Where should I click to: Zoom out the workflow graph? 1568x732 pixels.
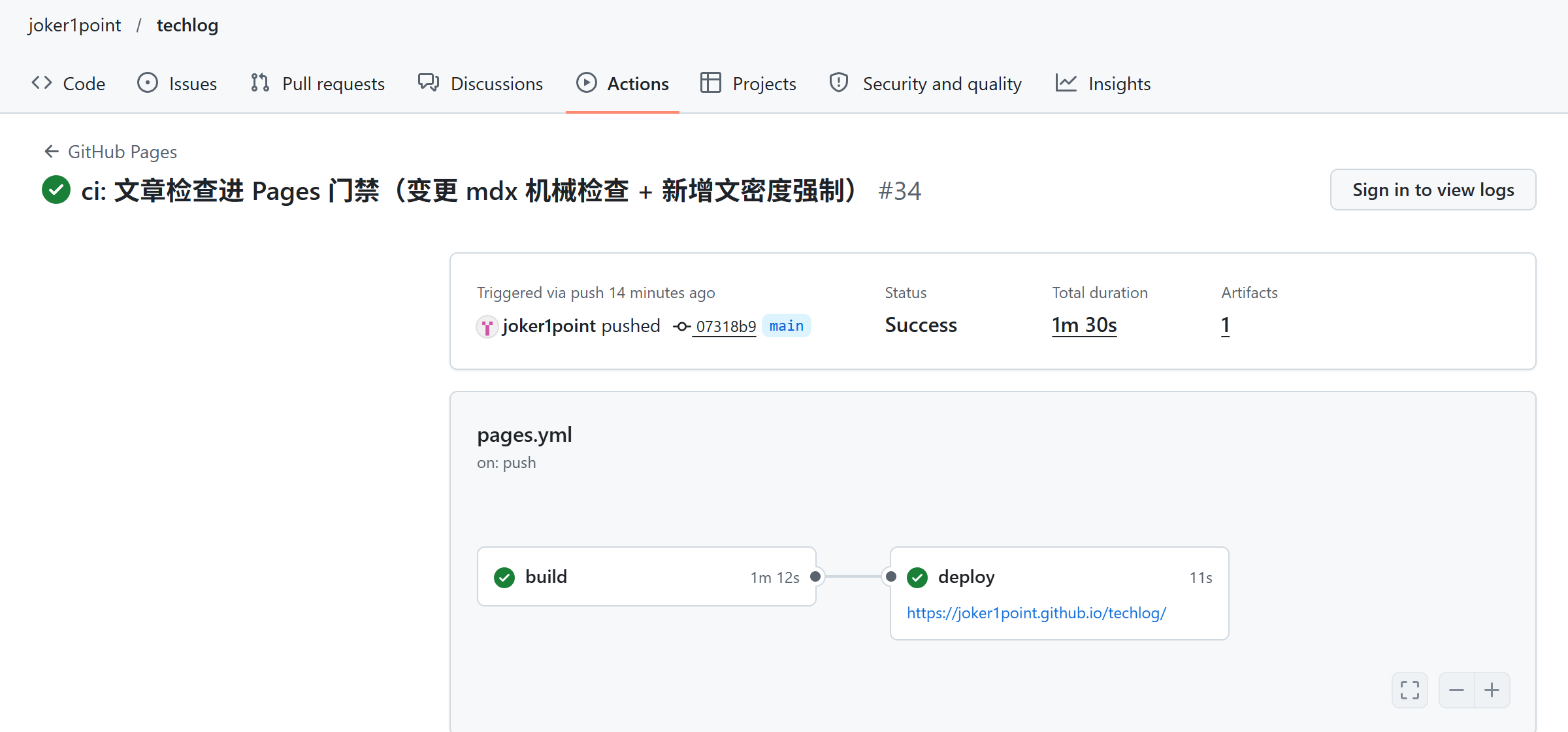1457,690
